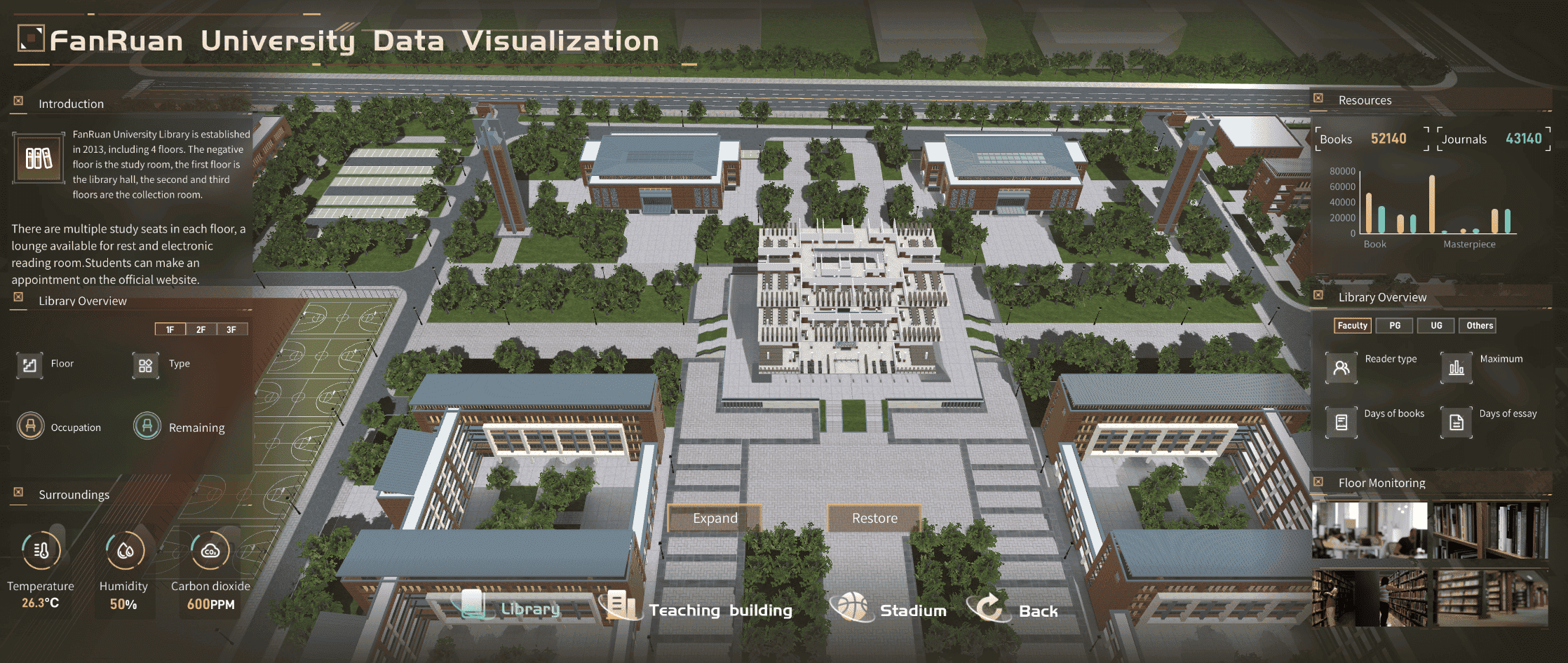
Task: Switch to the Others reader tab
Action: click(1478, 325)
